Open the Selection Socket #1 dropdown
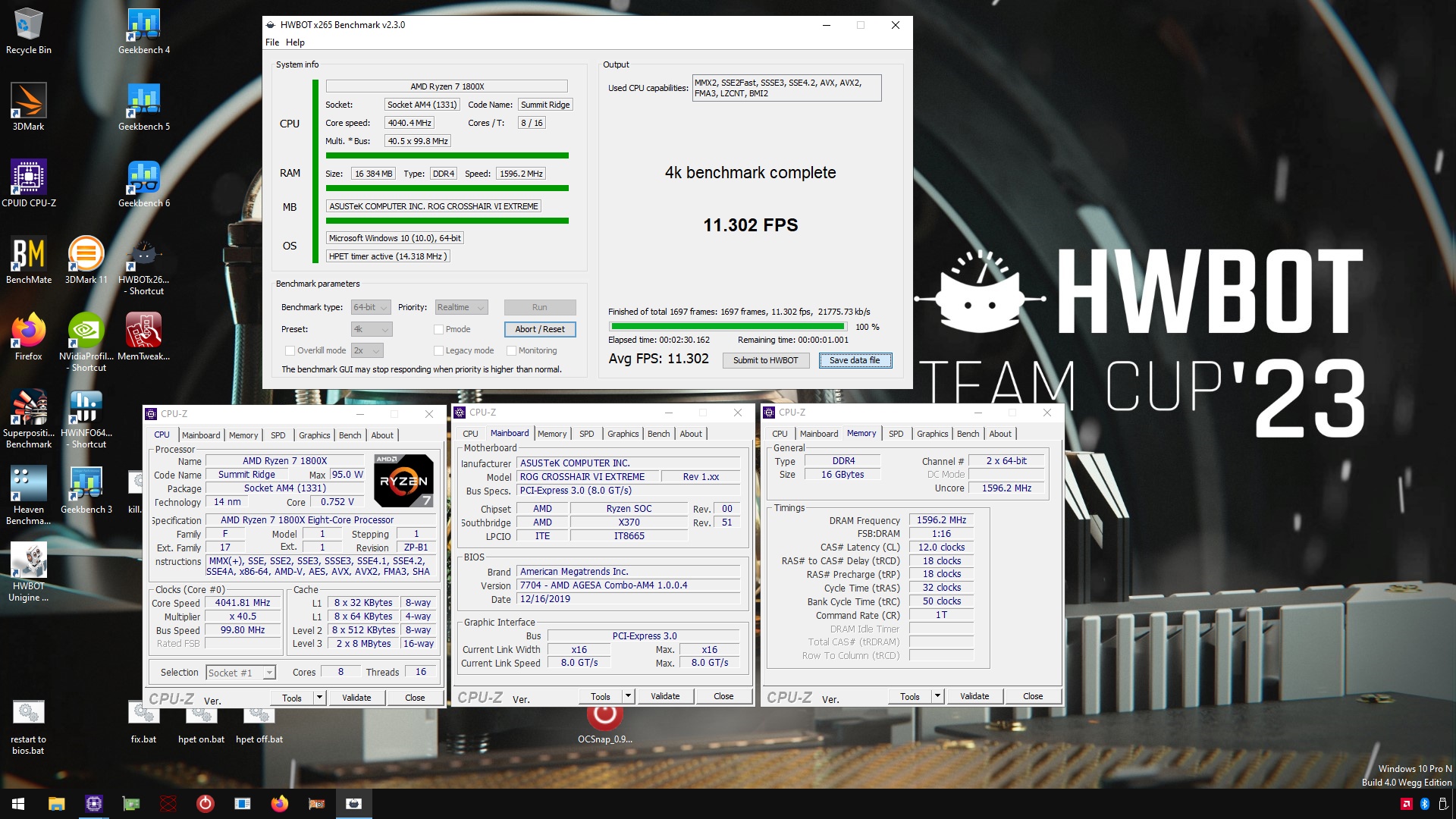1456x819 pixels. coord(240,673)
